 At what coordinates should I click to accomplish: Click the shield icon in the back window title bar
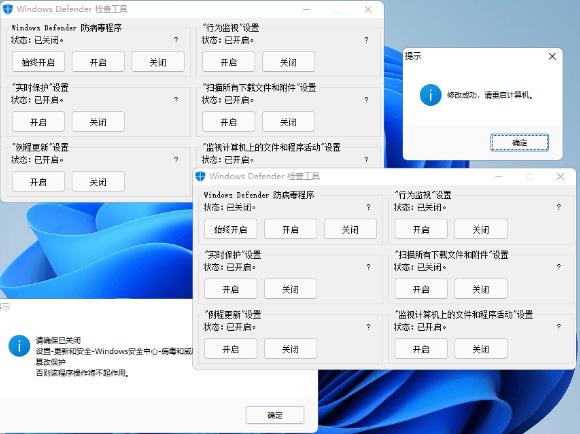coord(7,9)
